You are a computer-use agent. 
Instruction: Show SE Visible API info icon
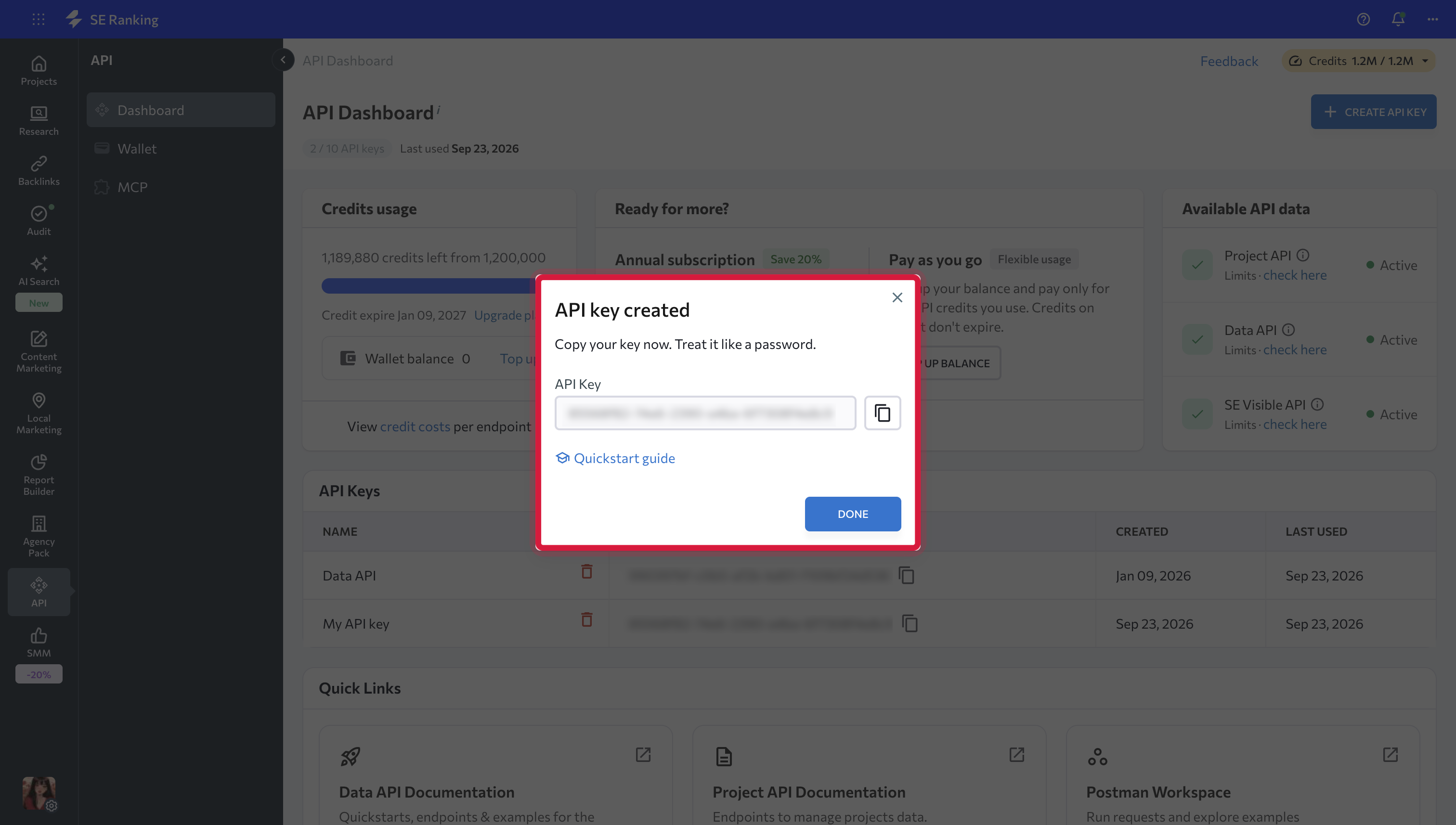tap(1317, 405)
